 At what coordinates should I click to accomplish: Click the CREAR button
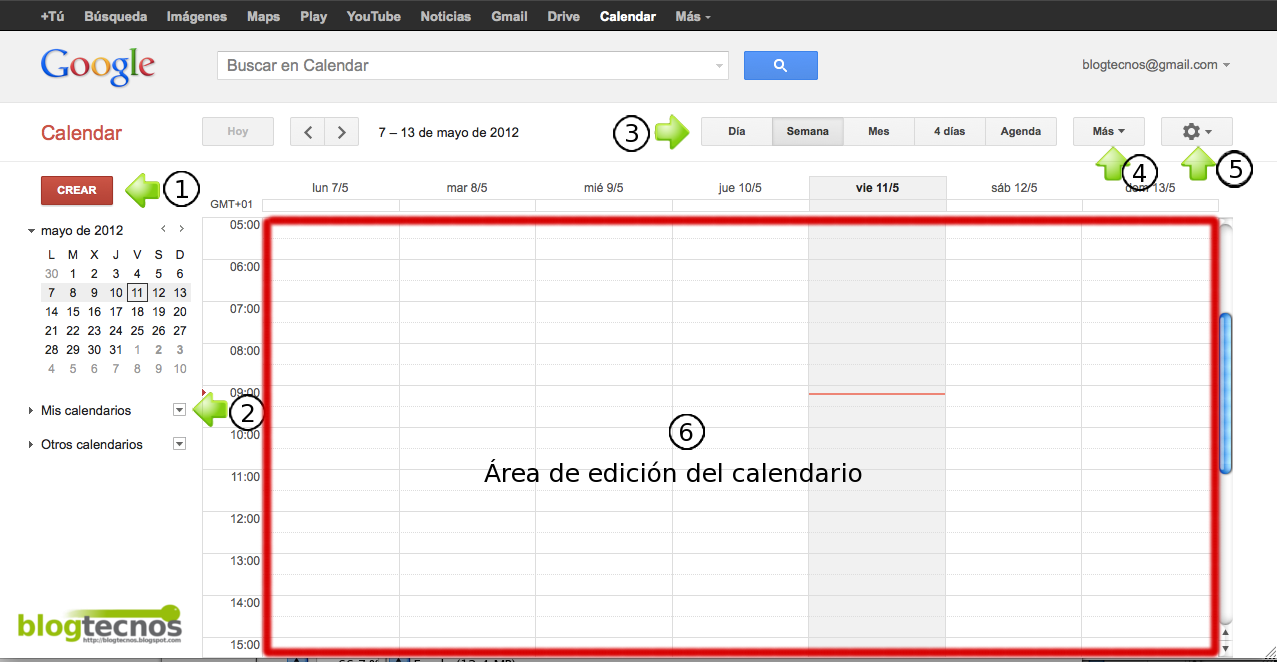[x=77, y=190]
